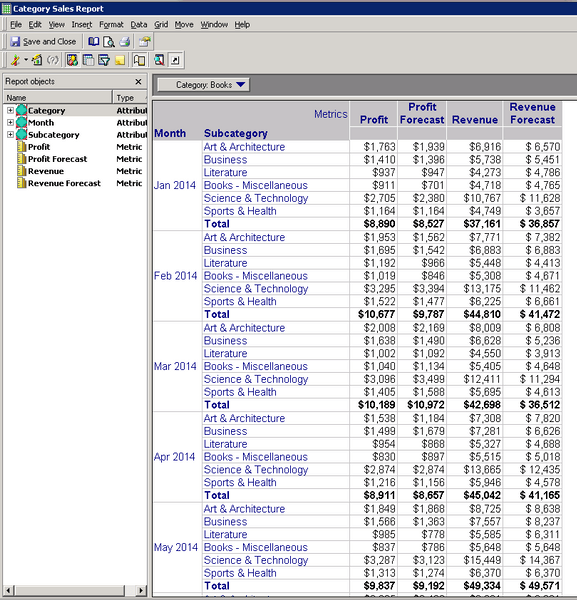Viewport: 577px width, 600px height.
Task: Open the Format menu
Action: pyautogui.click(x=111, y=24)
